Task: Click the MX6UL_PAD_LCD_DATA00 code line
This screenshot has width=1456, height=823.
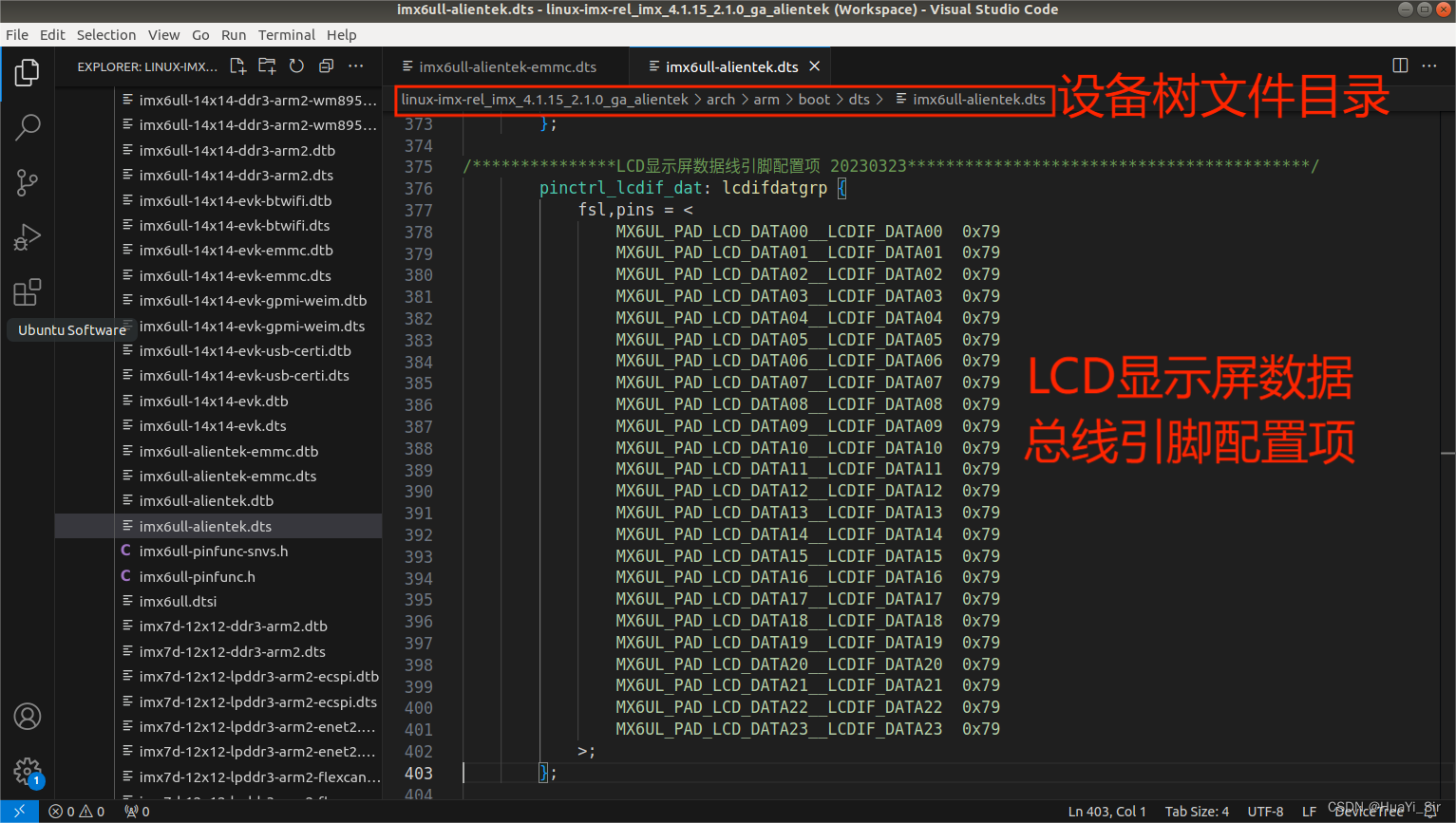Action: click(x=807, y=232)
